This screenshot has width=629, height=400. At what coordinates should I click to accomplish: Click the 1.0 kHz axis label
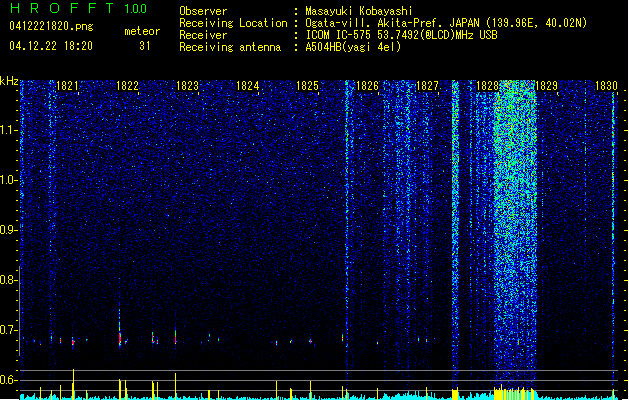9,180
